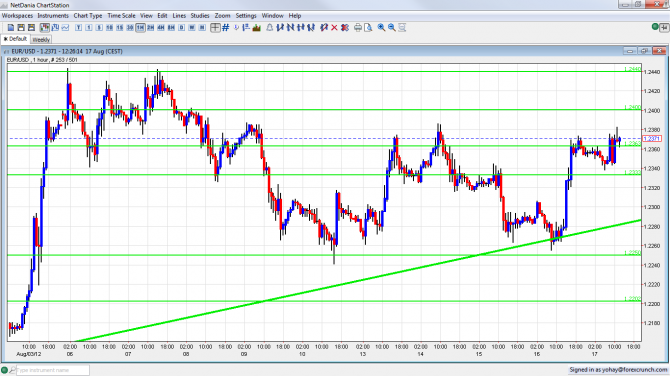Switch time scale to Daily (D)
670x376 pixels.
pos(182,27)
